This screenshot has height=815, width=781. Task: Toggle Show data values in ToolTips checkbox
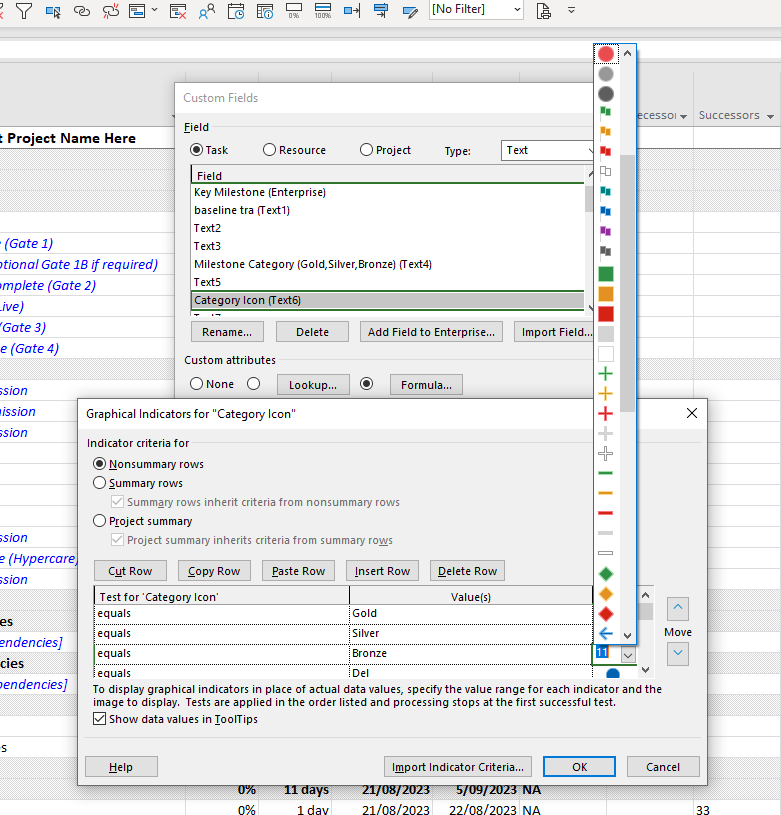click(x=99, y=719)
